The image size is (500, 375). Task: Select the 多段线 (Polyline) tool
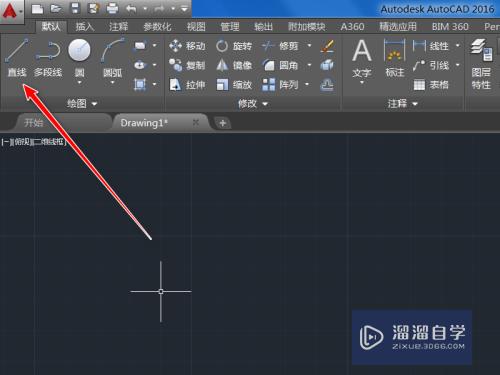(x=48, y=57)
